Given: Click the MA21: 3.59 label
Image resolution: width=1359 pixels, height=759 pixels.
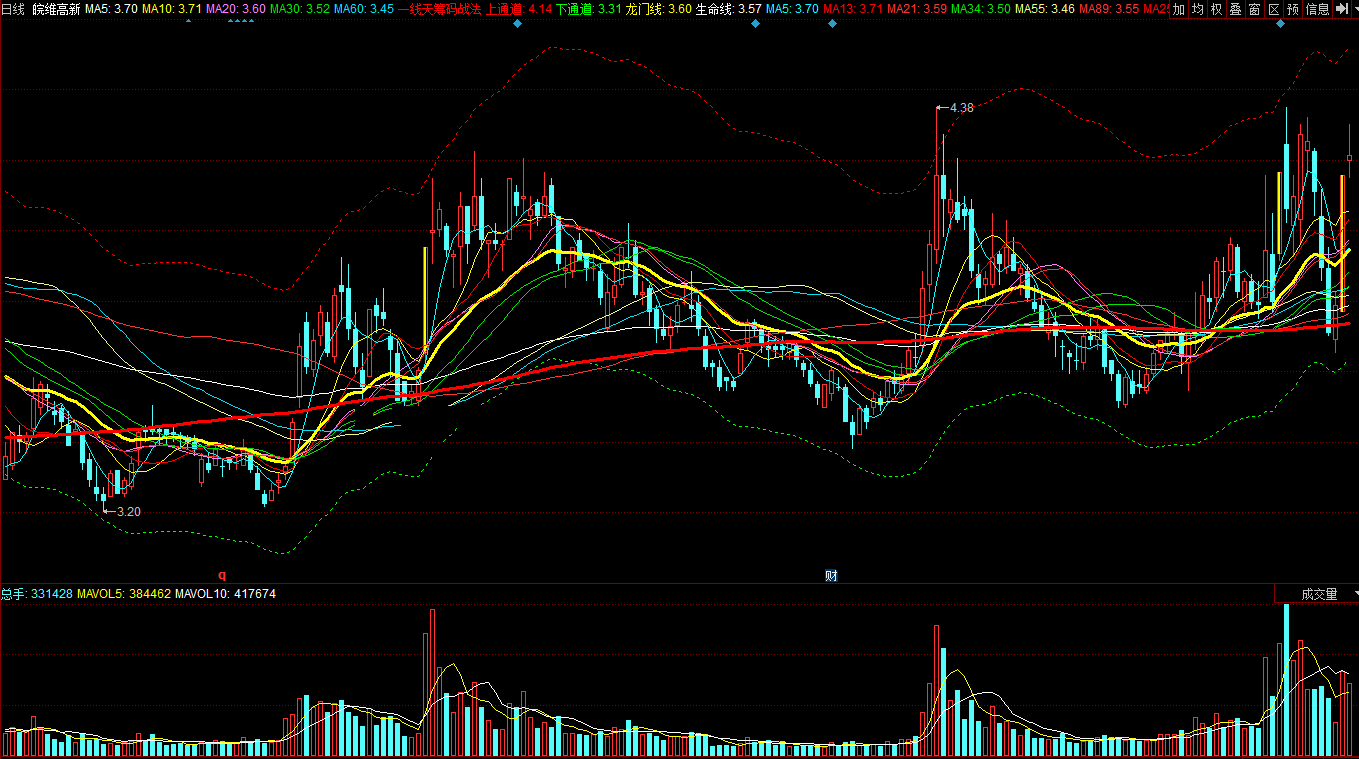Looking at the screenshot, I should pyautogui.click(x=917, y=9).
